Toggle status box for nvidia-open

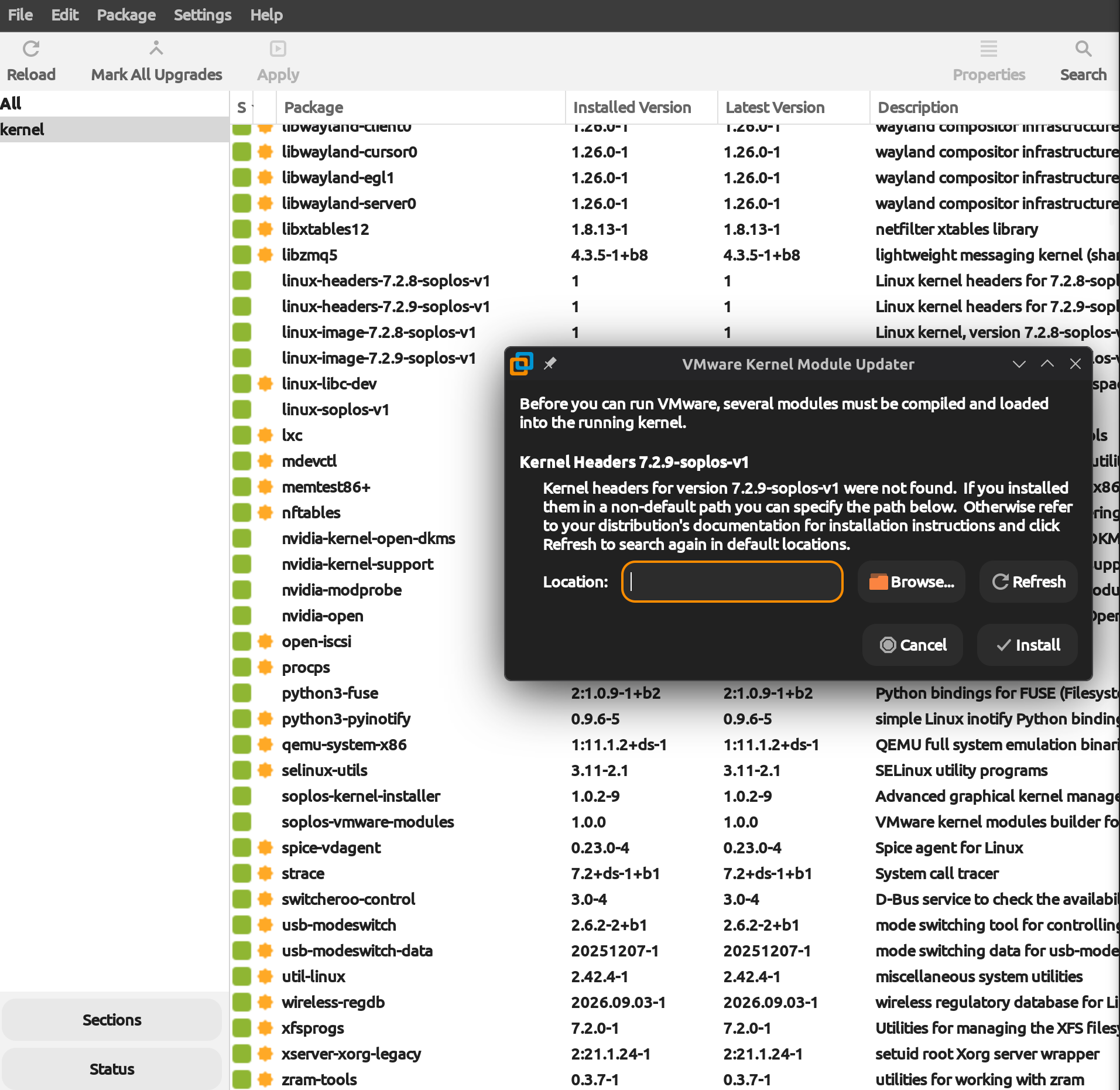[x=242, y=616]
